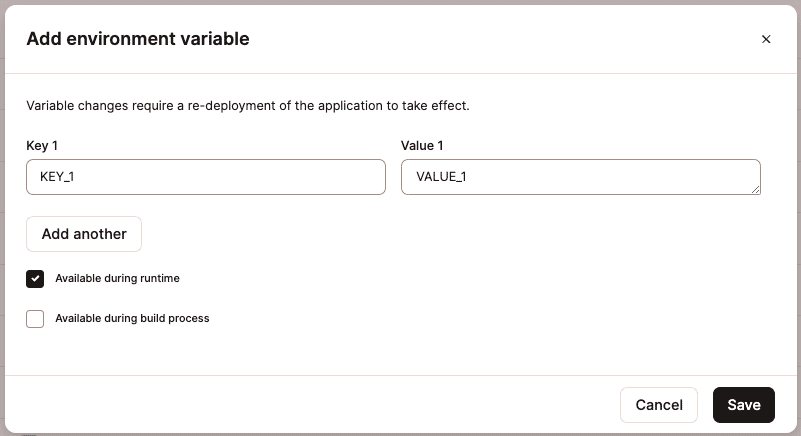
Task: Click the 'Available during build process' label
Action: tap(132, 319)
